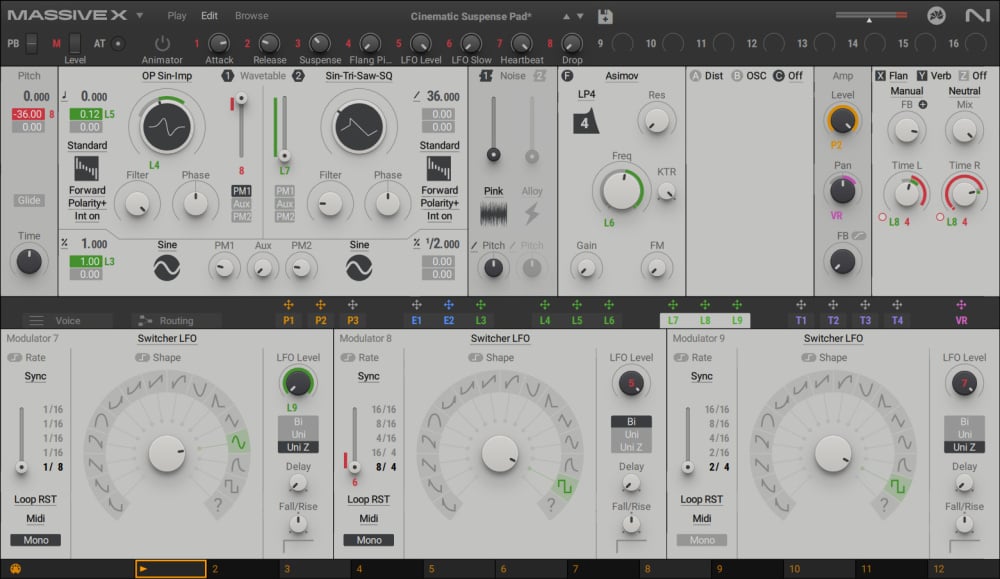Click the plus icon next to FB
This screenshot has height=579, width=1000.
[922, 105]
